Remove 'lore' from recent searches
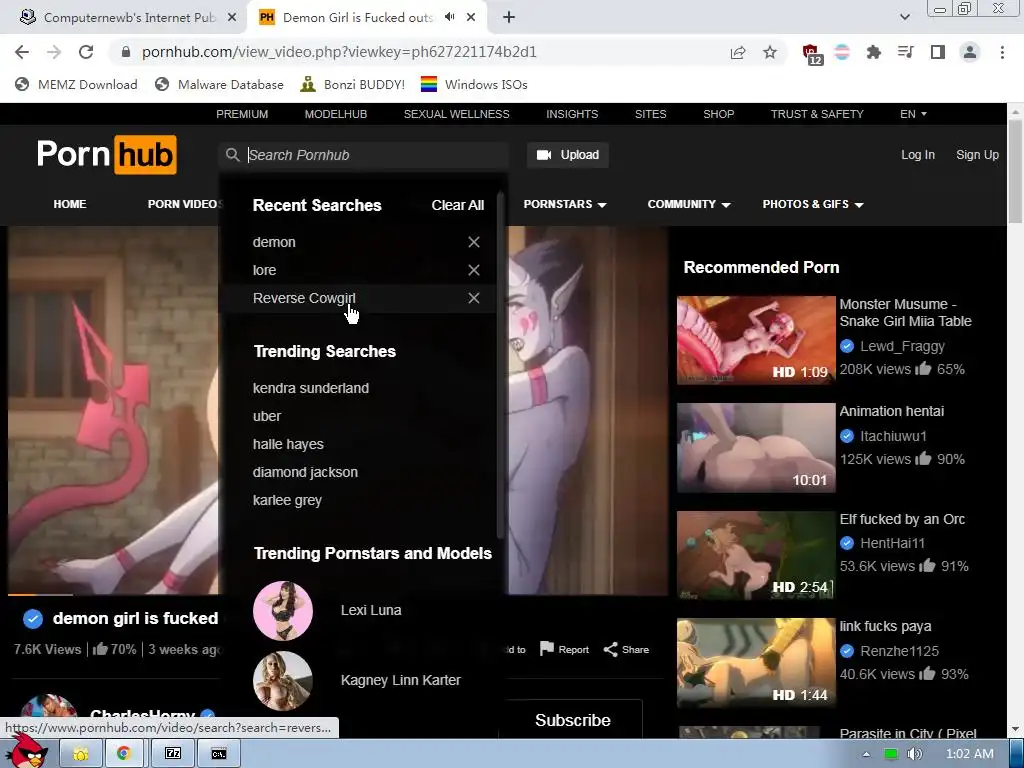The width and height of the screenshot is (1024, 768). 473,270
